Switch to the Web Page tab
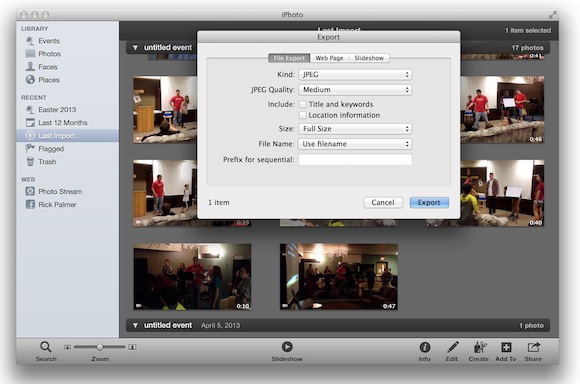Viewport: 580px width, 384px height. click(329, 58)
